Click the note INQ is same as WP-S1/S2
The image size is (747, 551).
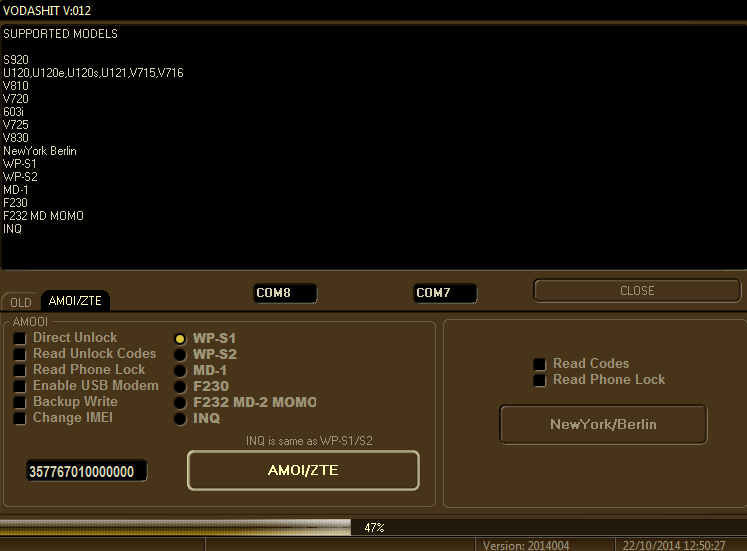pos(309,441)
